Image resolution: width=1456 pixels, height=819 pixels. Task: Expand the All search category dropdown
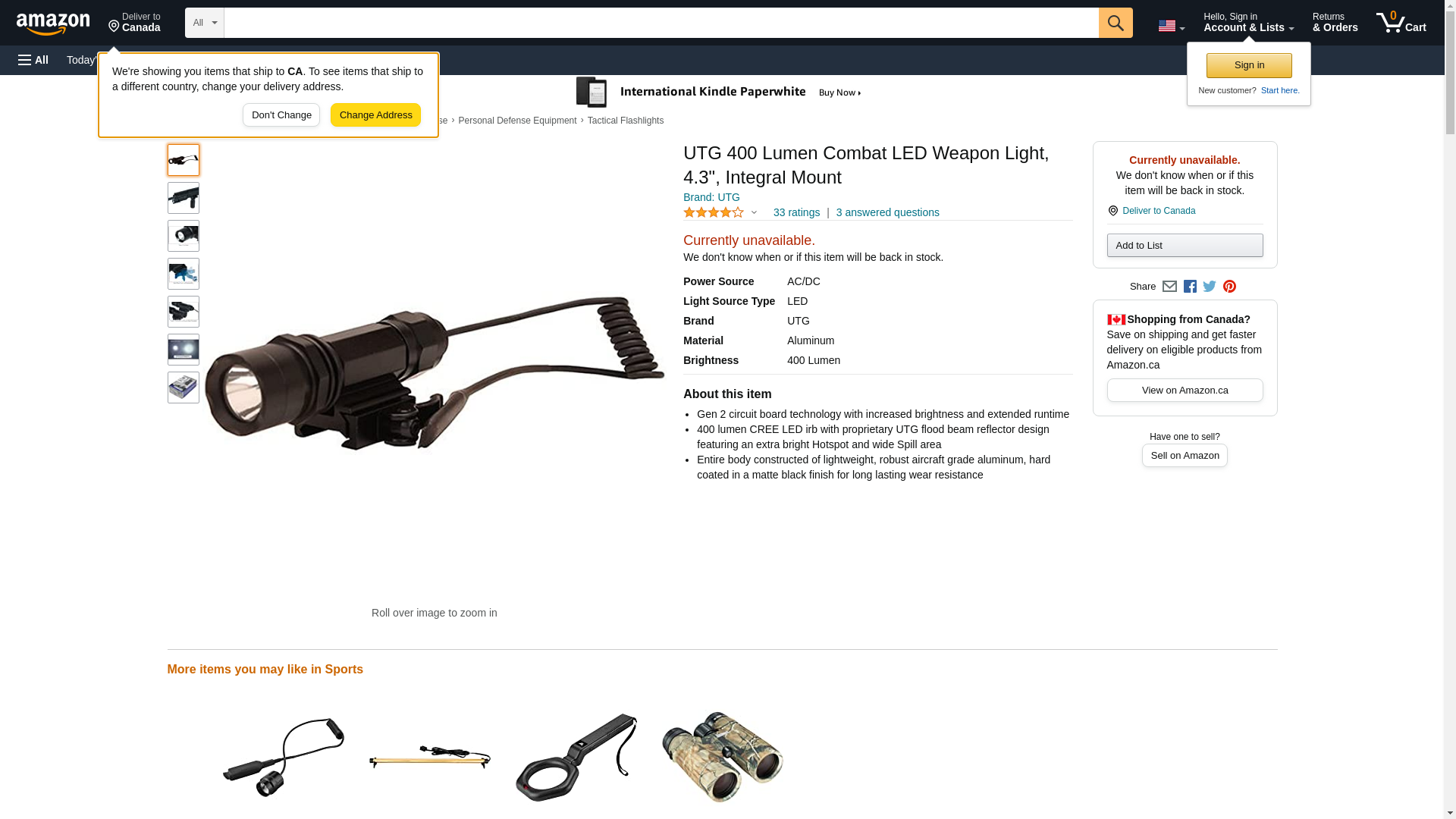pos(205,23)
